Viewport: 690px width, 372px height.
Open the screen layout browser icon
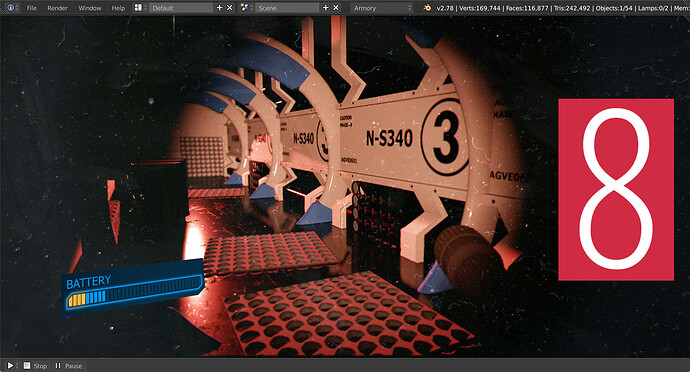coord(138,7)
